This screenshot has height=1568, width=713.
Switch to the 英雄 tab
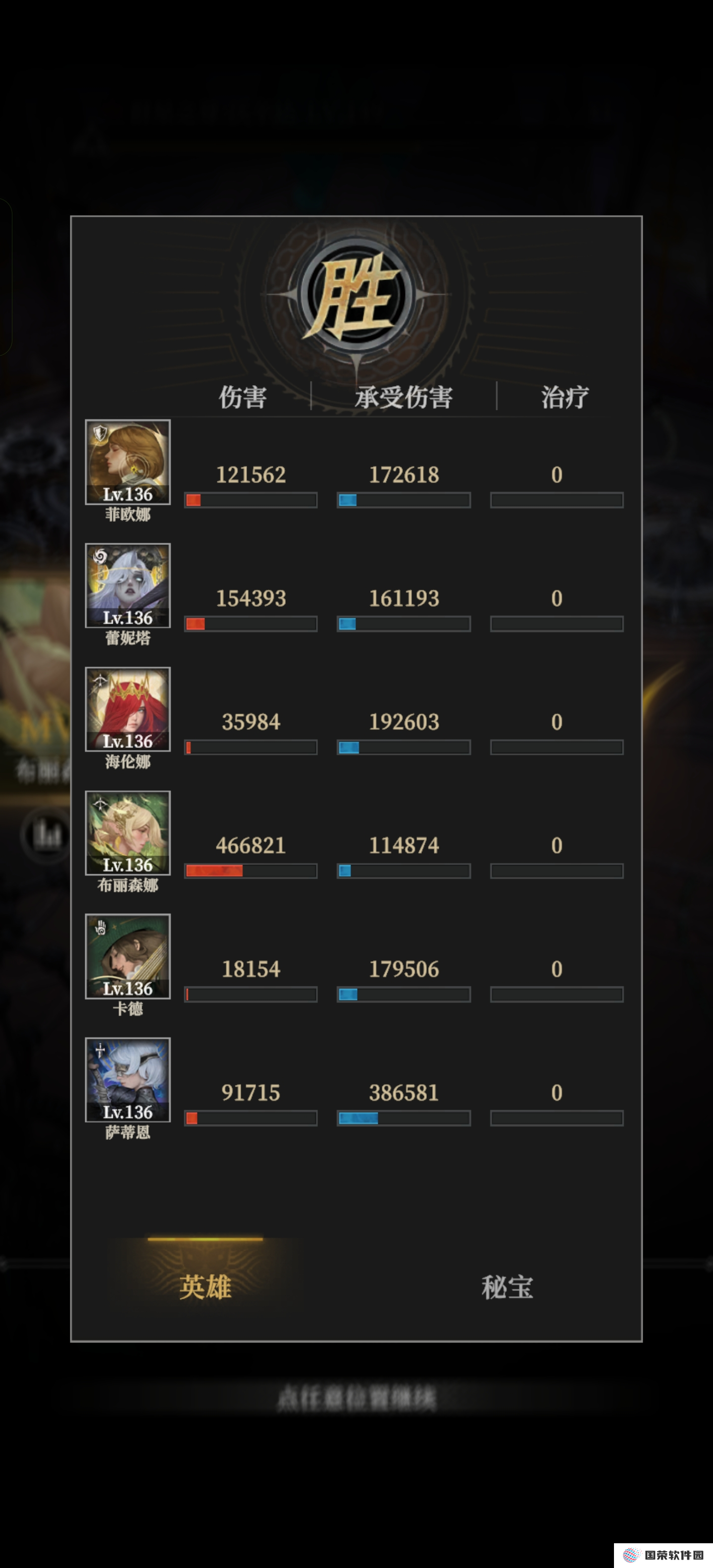point(205,1286)
